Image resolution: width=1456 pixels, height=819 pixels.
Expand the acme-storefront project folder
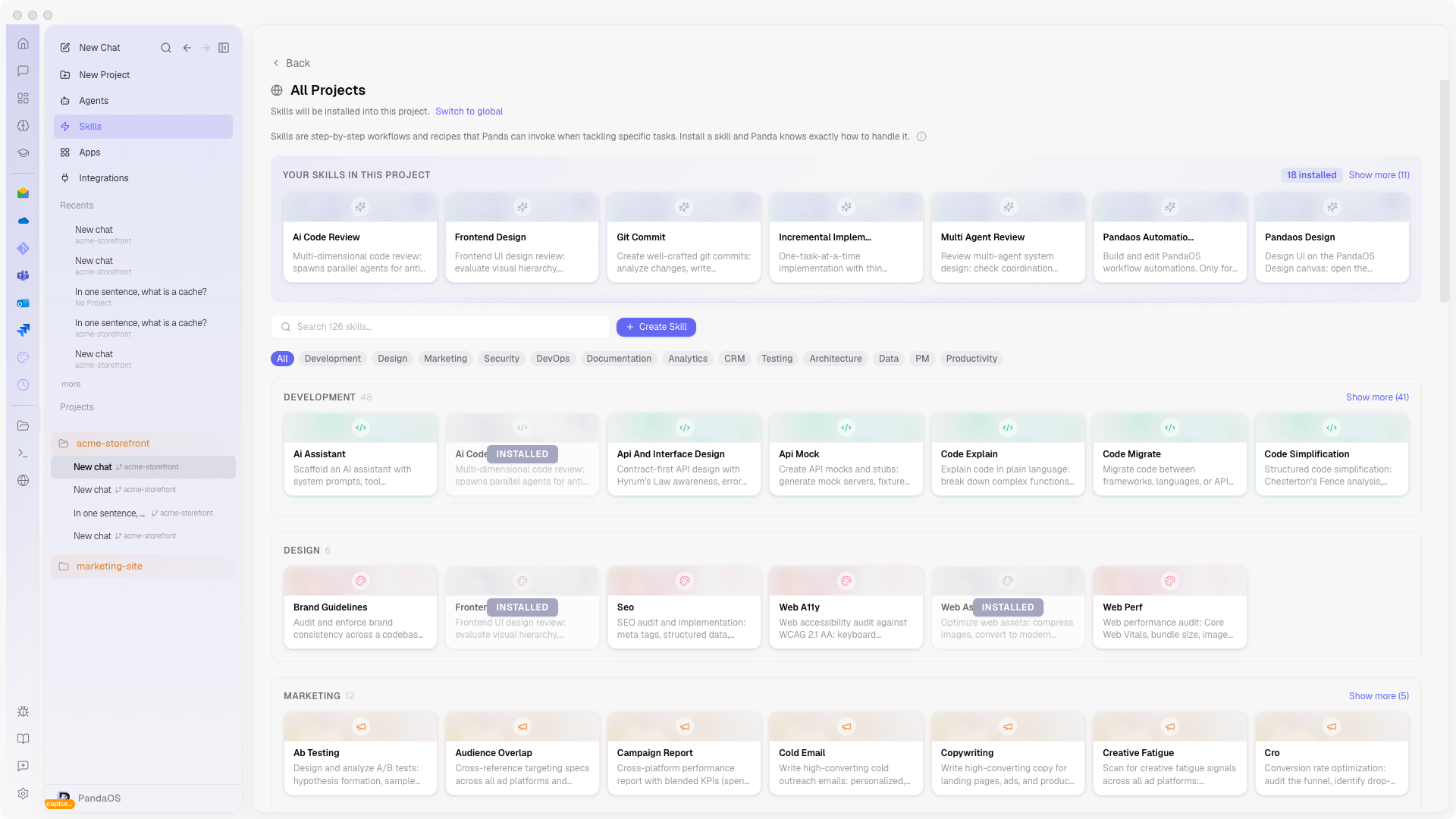143,444
